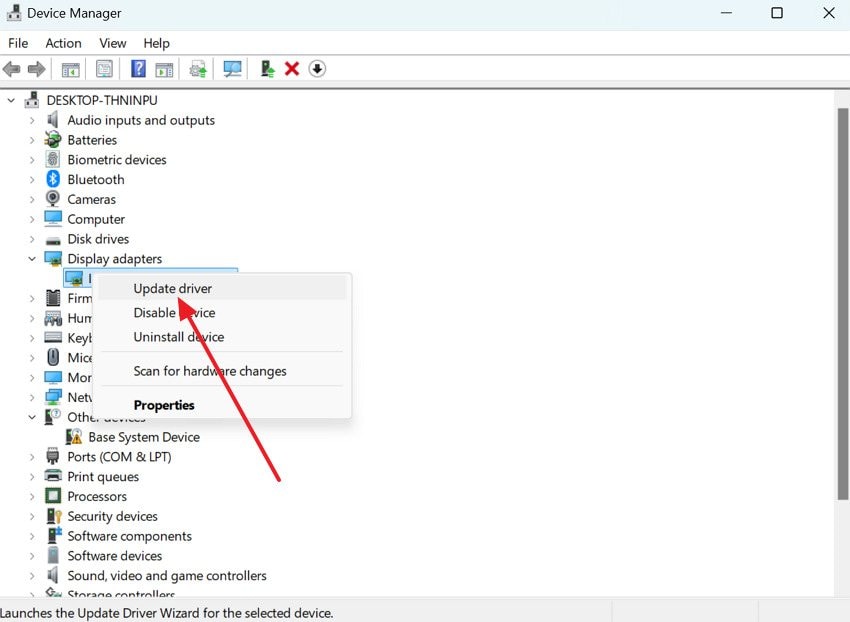Expand the Processors chevron
The height and width of the screenshot is (622, 850).
[31, 496]
